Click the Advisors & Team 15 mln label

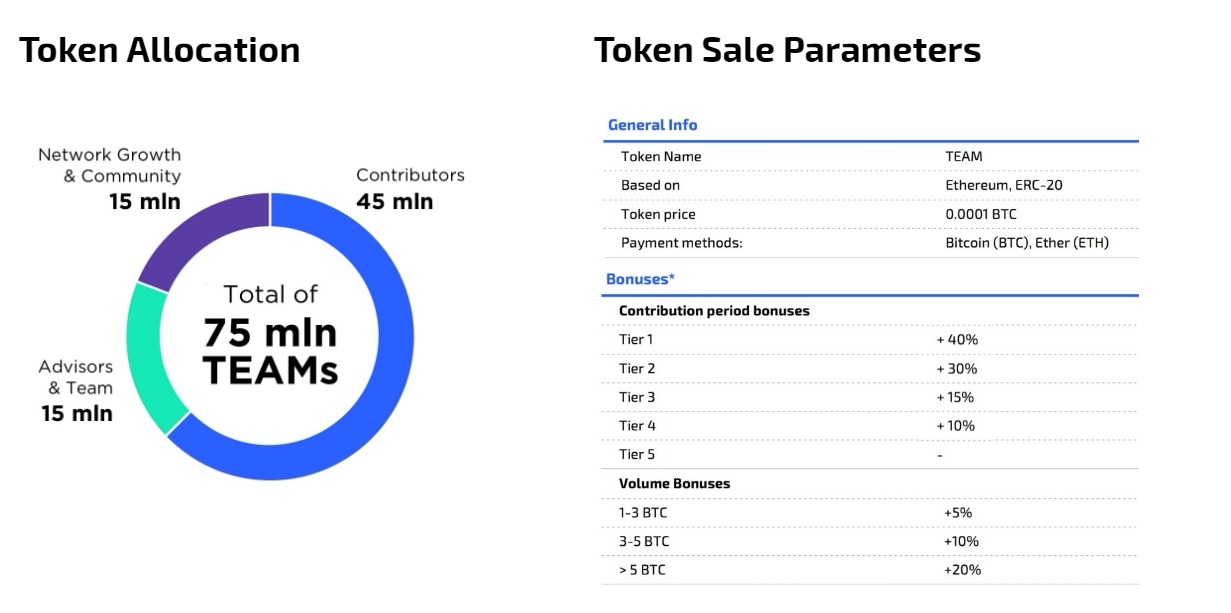coord(77,390)
